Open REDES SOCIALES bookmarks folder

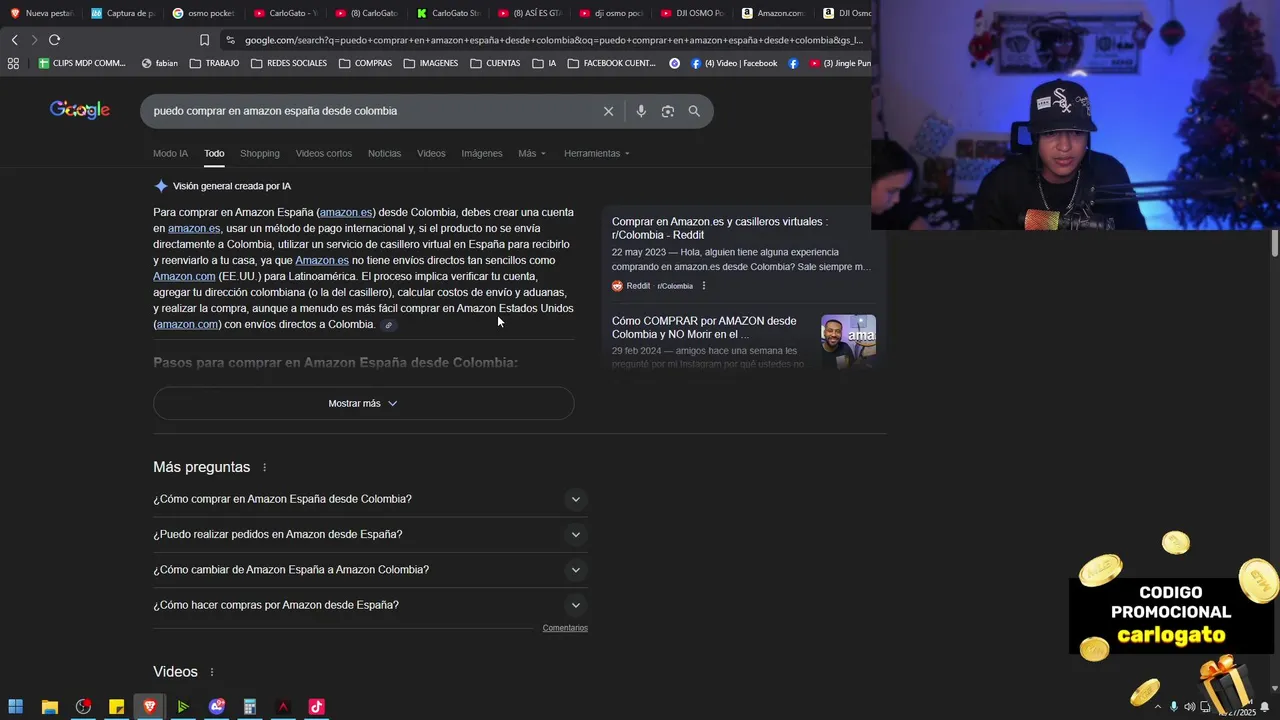point(289,63)
